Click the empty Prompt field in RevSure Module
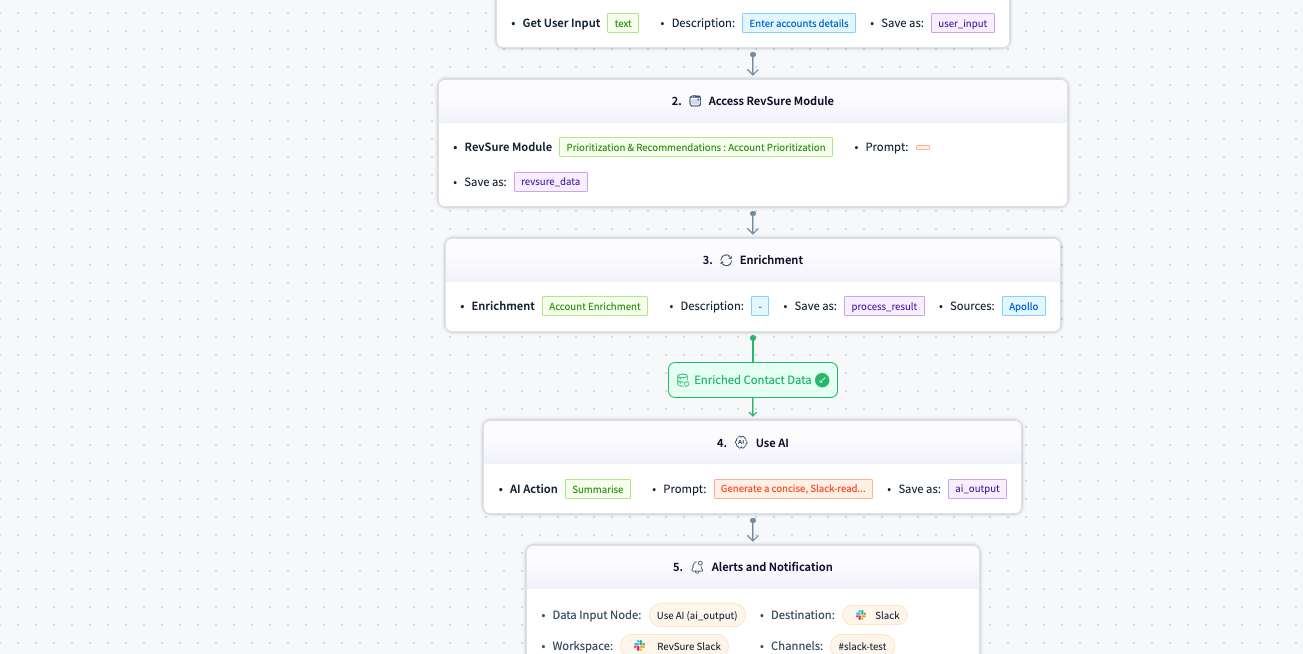1303x654 pixels. 923,147
